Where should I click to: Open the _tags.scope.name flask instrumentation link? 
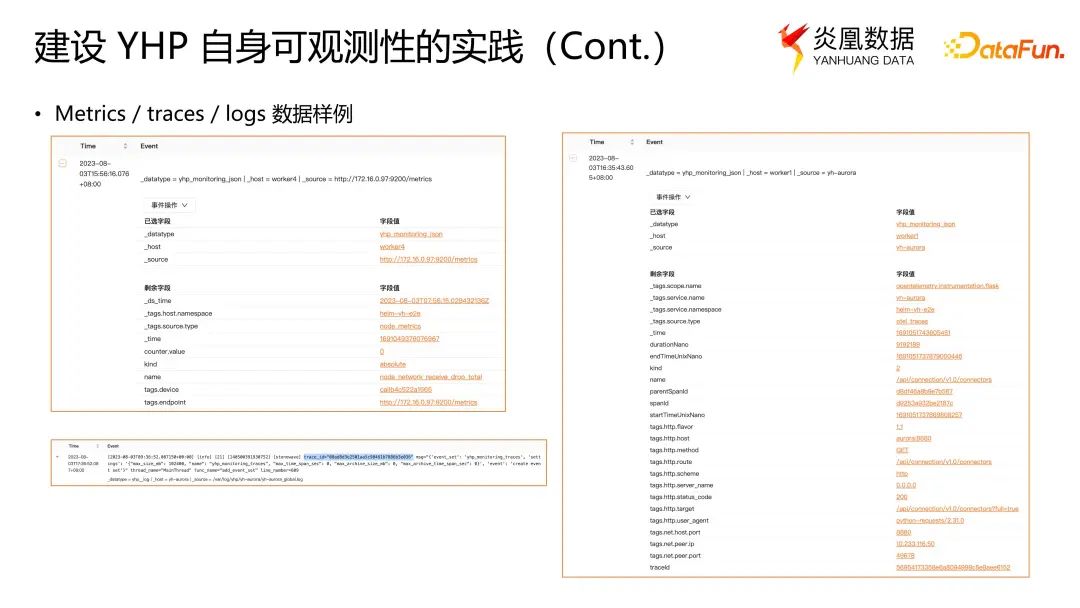947,286
